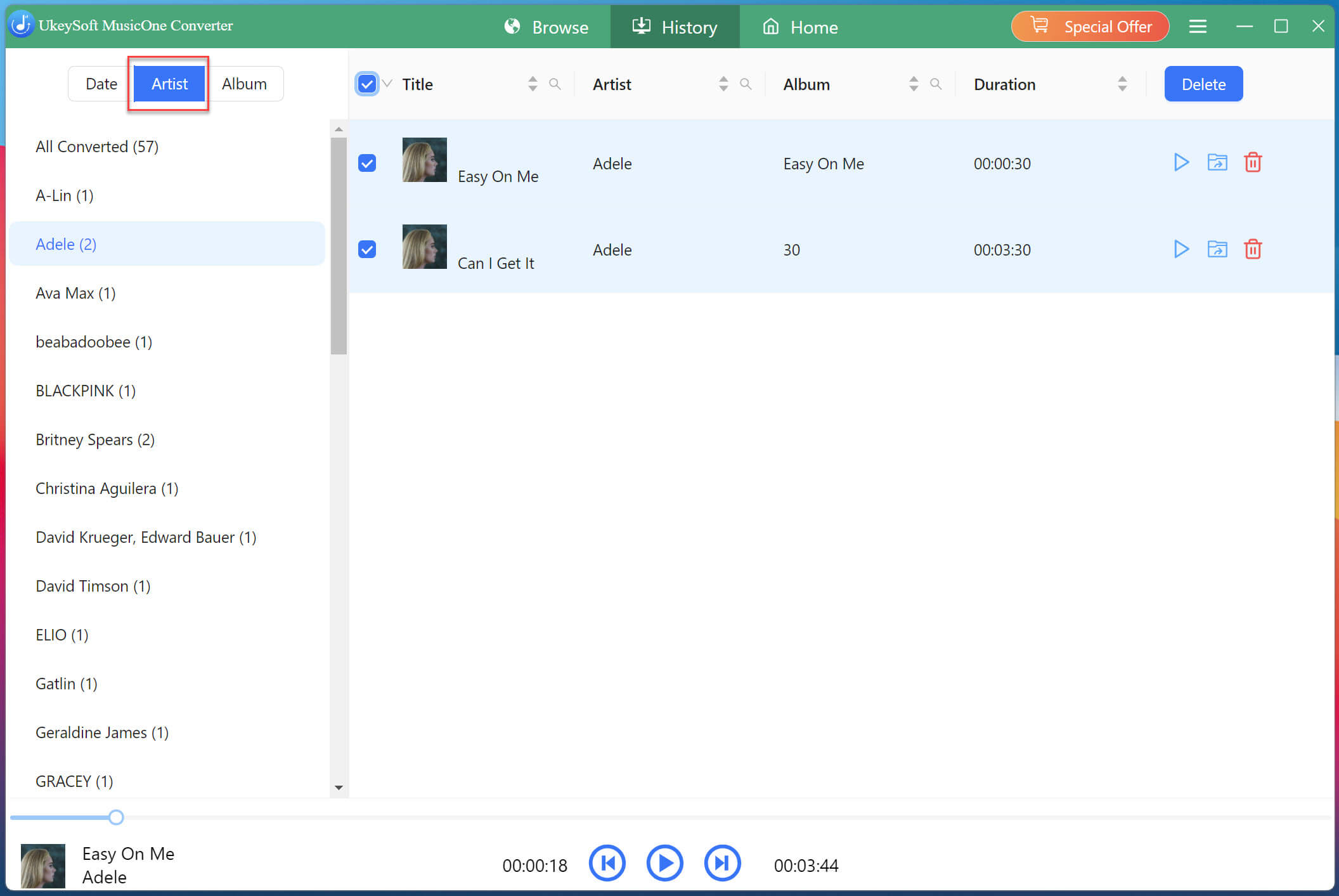Click the artist list scrollbar thumb
This screenshot has width=1339, height=896.
[x=339, y=246]
